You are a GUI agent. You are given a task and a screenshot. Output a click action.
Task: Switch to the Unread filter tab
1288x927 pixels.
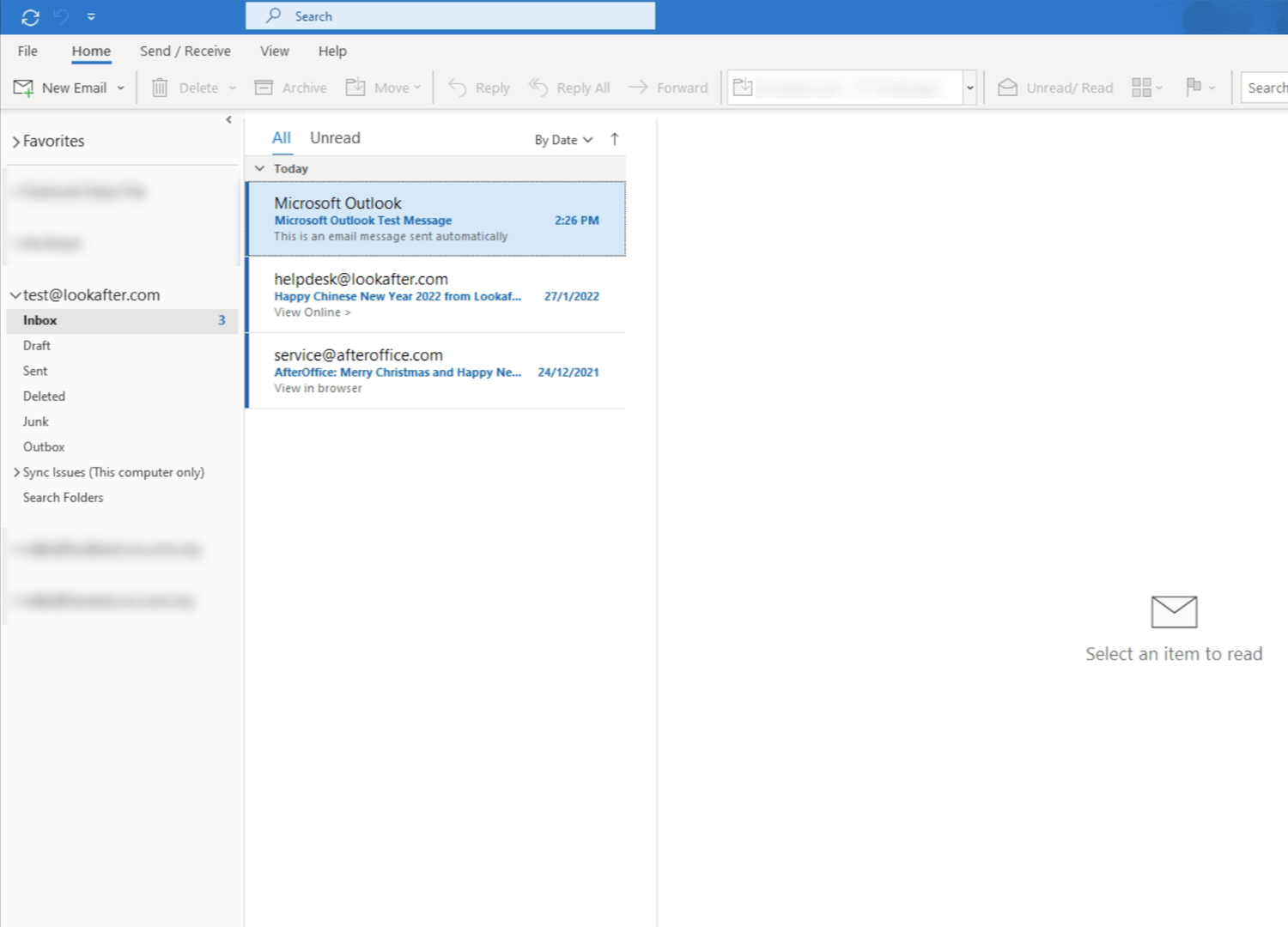(335, 138)
